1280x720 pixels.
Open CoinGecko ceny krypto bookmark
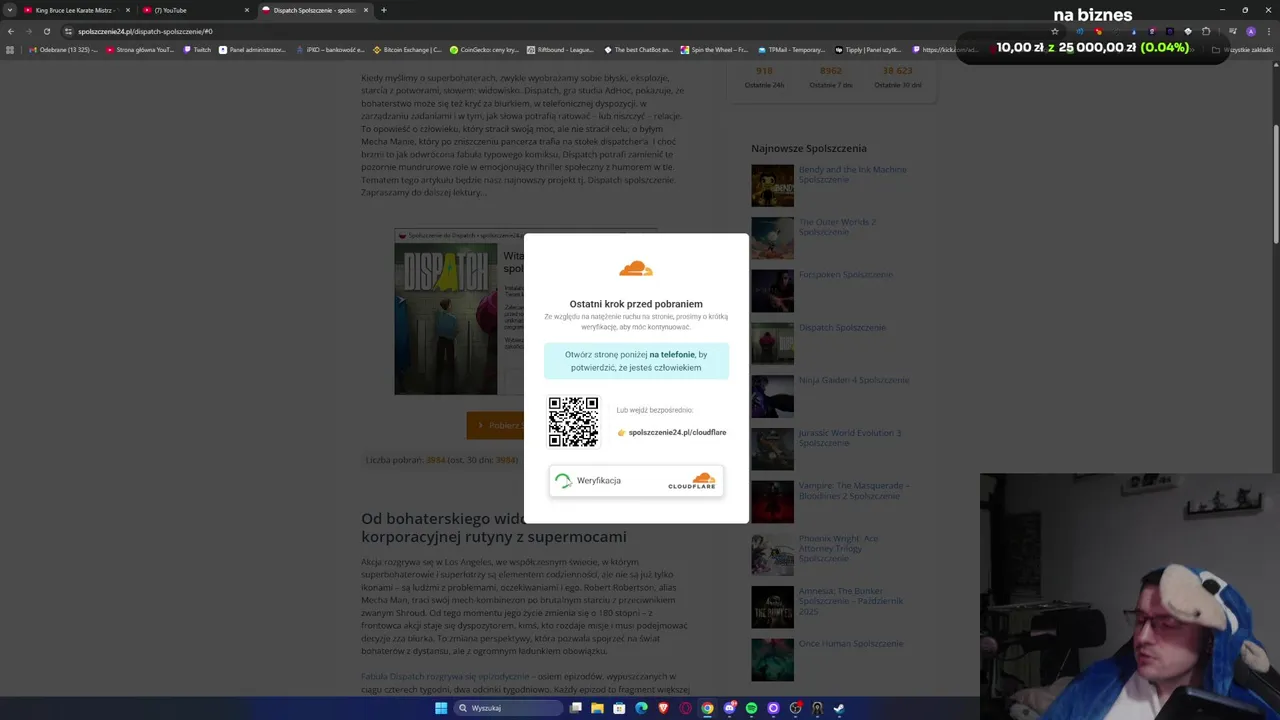[484, 49]
